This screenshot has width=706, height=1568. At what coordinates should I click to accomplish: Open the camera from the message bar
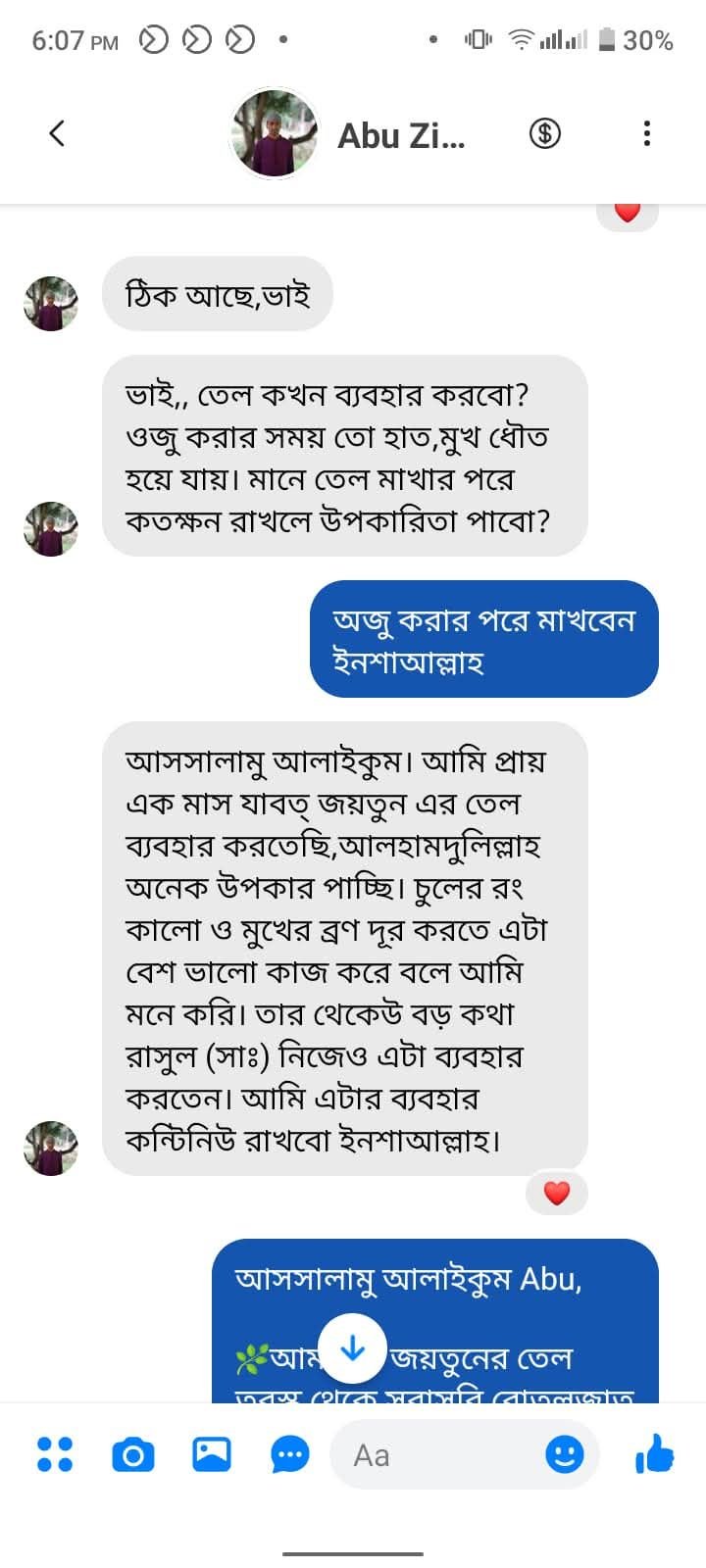coord(133,1454)
